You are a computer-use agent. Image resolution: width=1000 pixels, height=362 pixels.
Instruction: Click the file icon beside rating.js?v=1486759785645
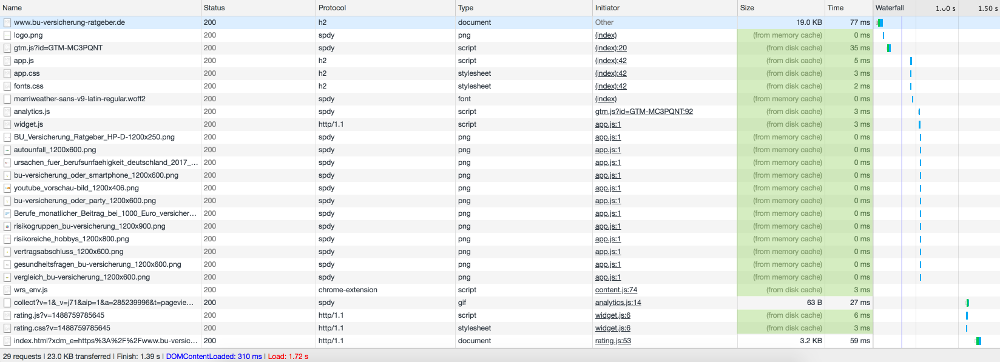pyautogui.click(x=7, y=315)
